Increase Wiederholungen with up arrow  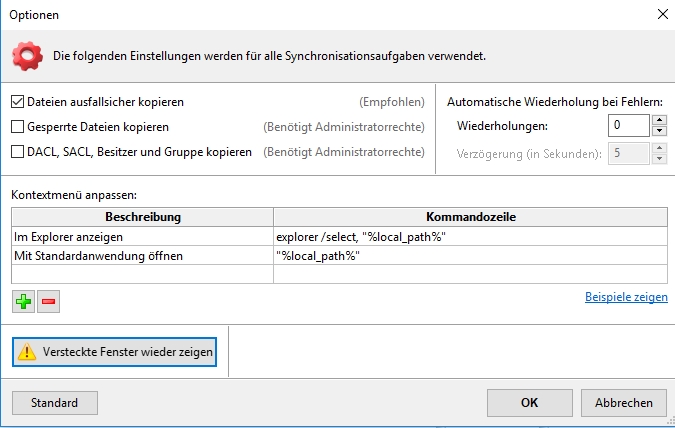point(660,120)
